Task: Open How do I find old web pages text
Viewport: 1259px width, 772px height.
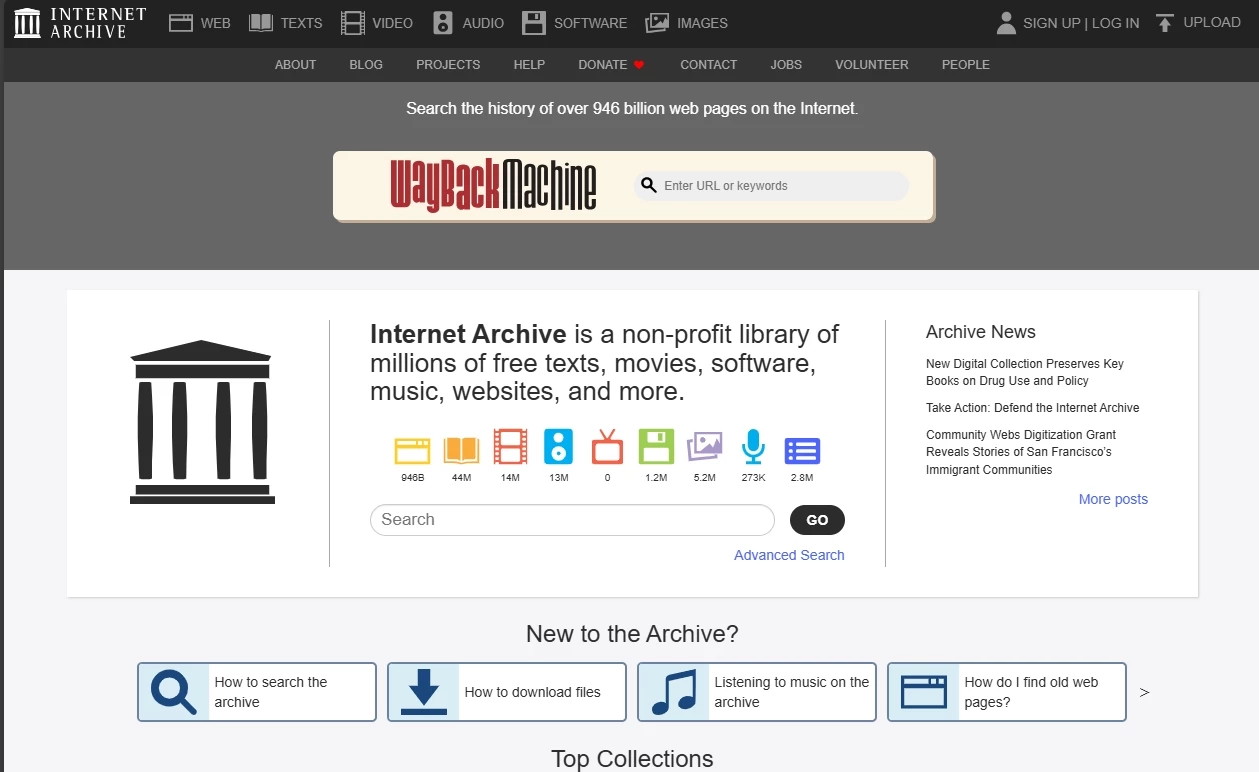Action: 1031,692
